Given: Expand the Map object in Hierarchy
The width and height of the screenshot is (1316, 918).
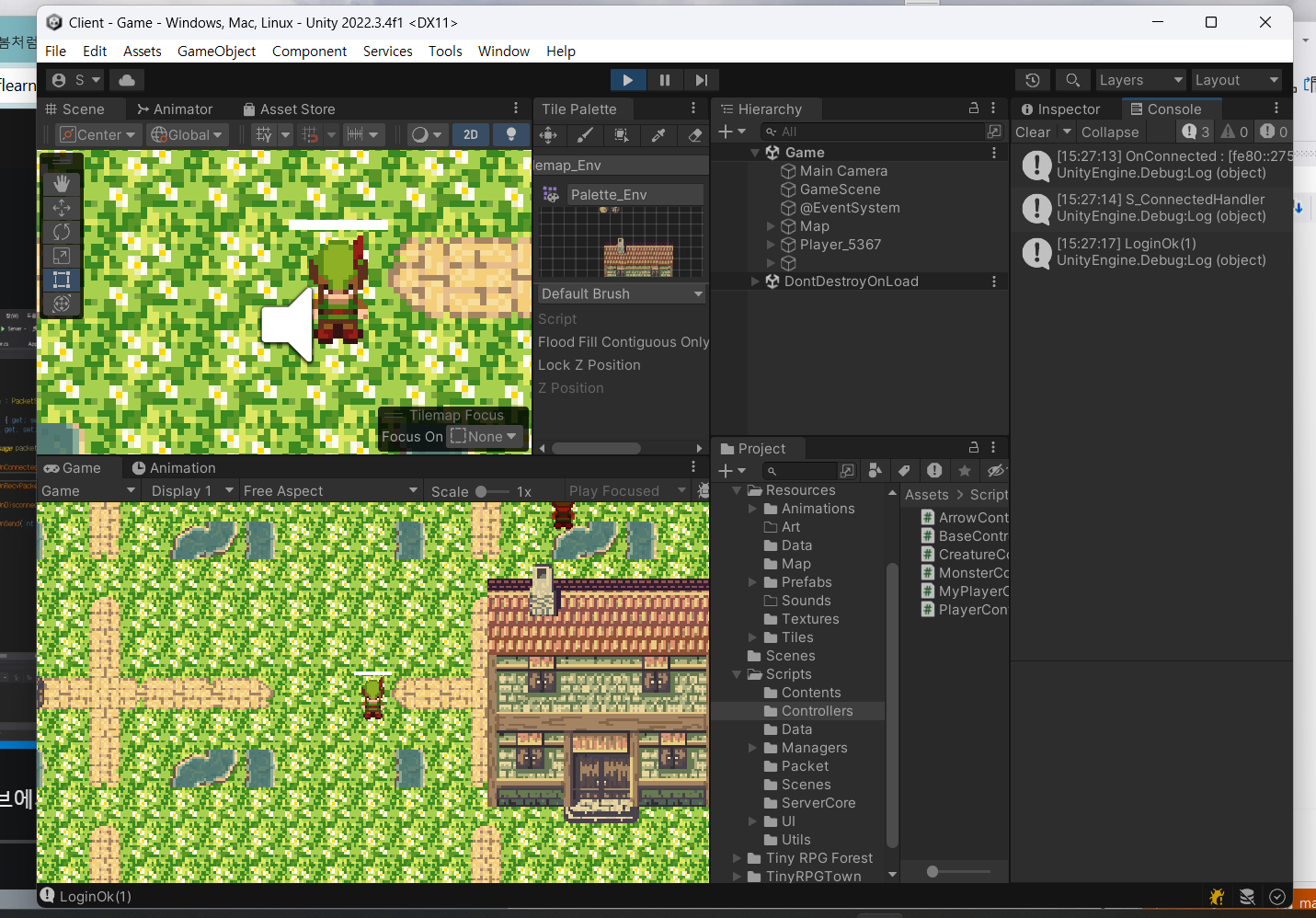Looking at the screenshot, I should pyautogui.click(x=771, y=226).
